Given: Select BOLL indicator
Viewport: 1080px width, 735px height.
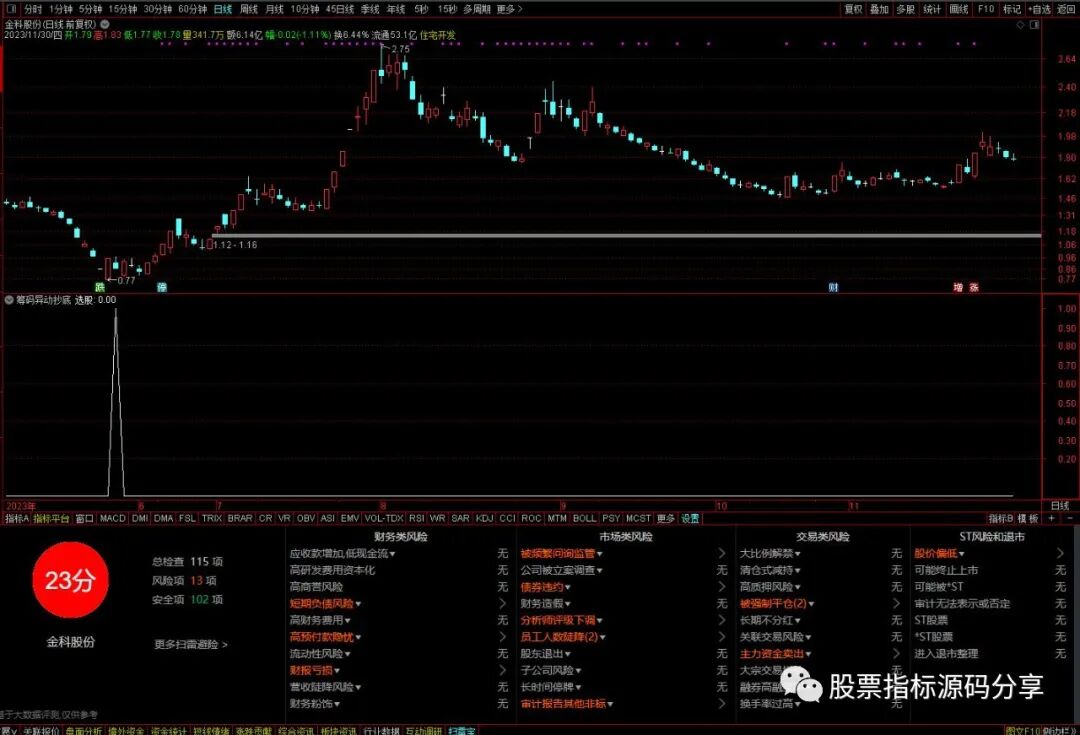Looking at the screenshot, I should coord(584,518).
